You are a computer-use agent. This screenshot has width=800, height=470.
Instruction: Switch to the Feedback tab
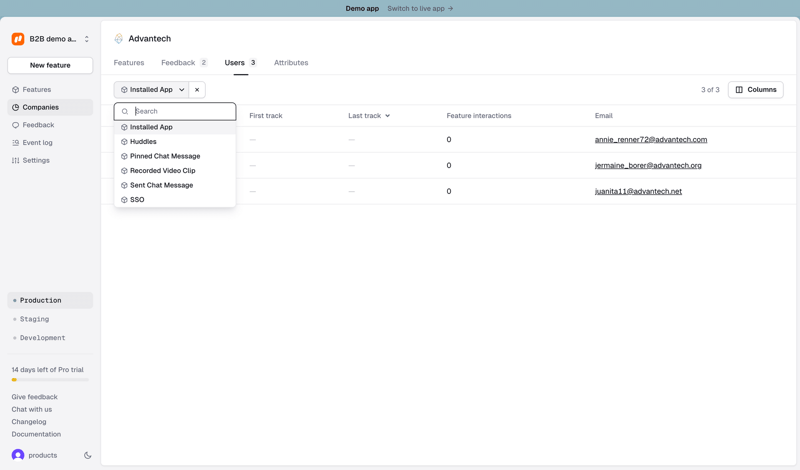coord(184,63)
